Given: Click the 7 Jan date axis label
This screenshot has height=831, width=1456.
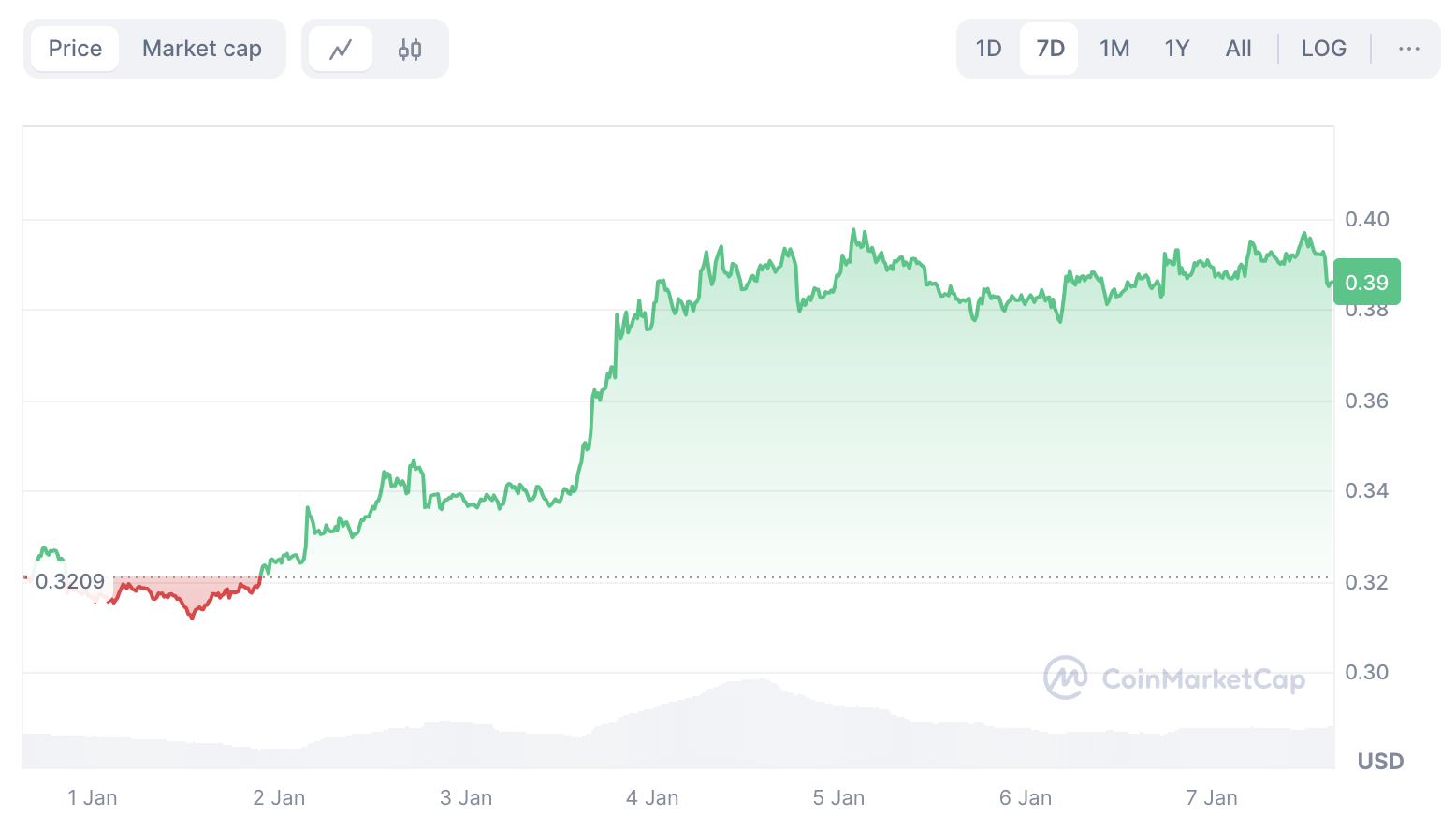Looking at the screenshot, I should [x=1211, y=798].
